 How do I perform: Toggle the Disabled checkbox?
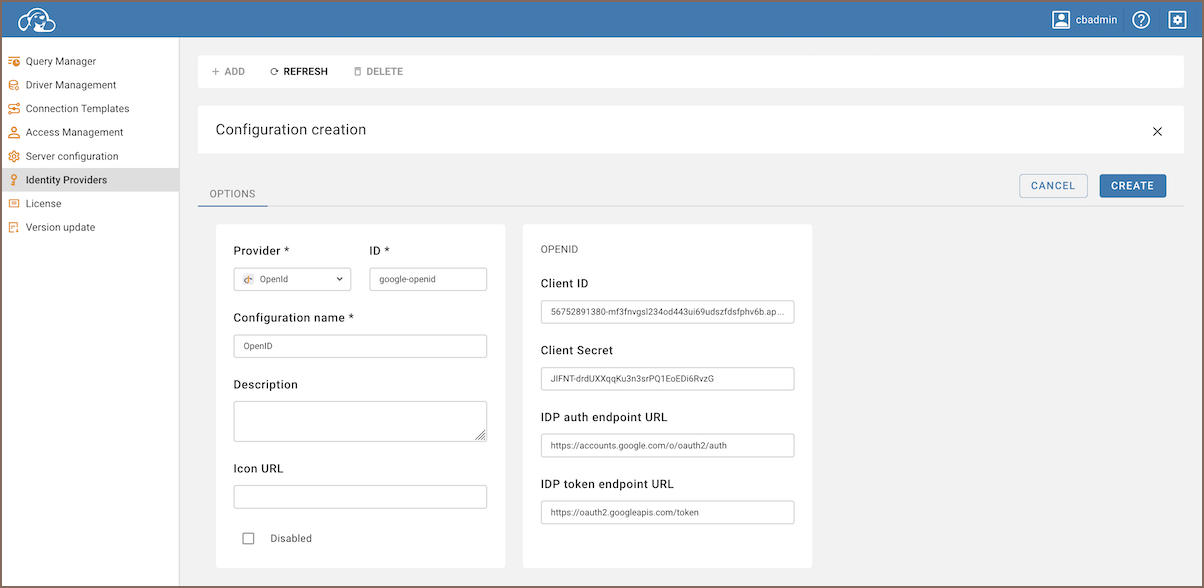(x=248, y=538)
